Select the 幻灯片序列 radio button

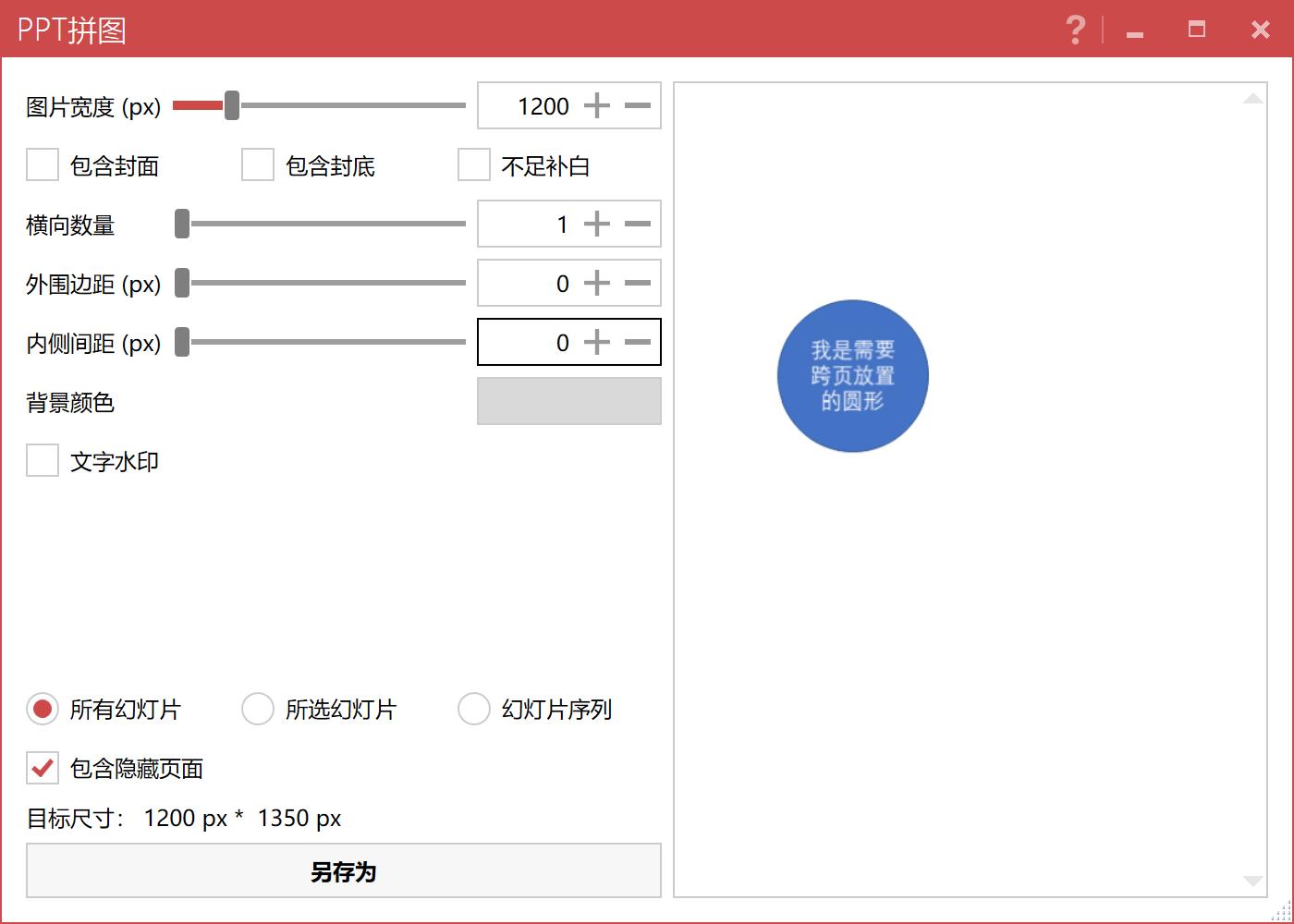pos(474,709)
